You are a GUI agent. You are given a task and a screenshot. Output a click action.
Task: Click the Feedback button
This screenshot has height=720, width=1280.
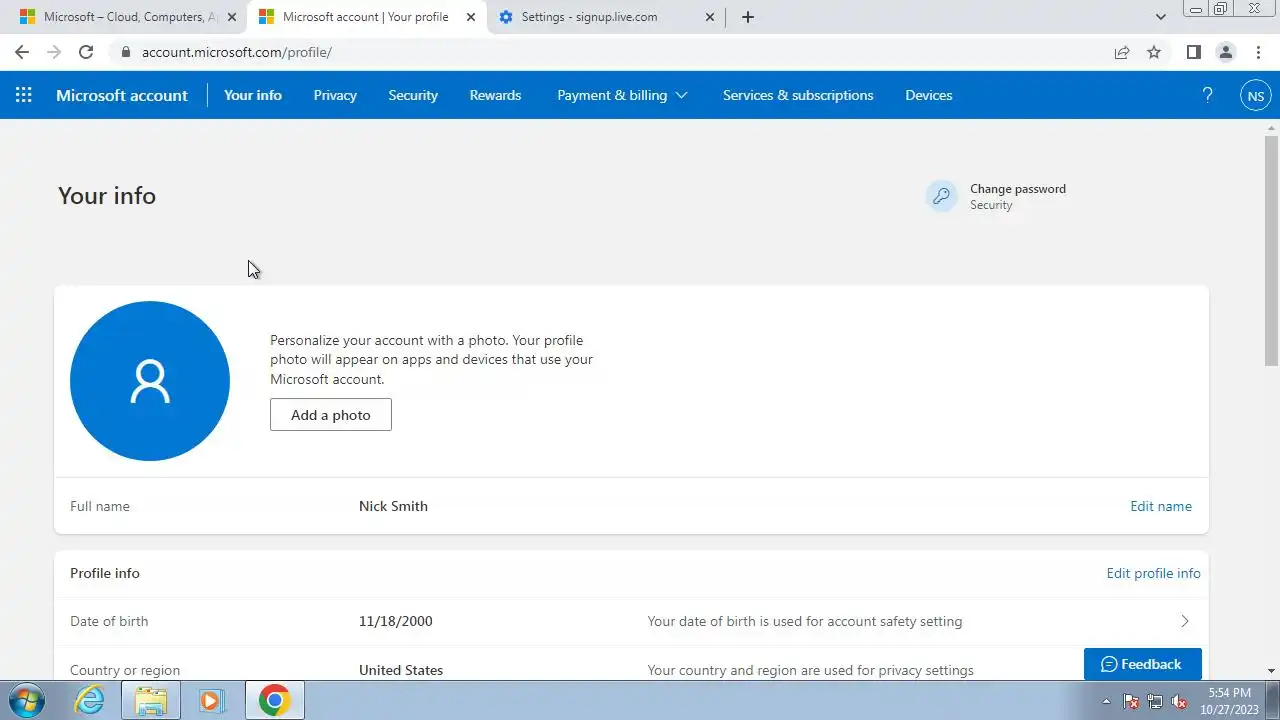click(1143, 664)
